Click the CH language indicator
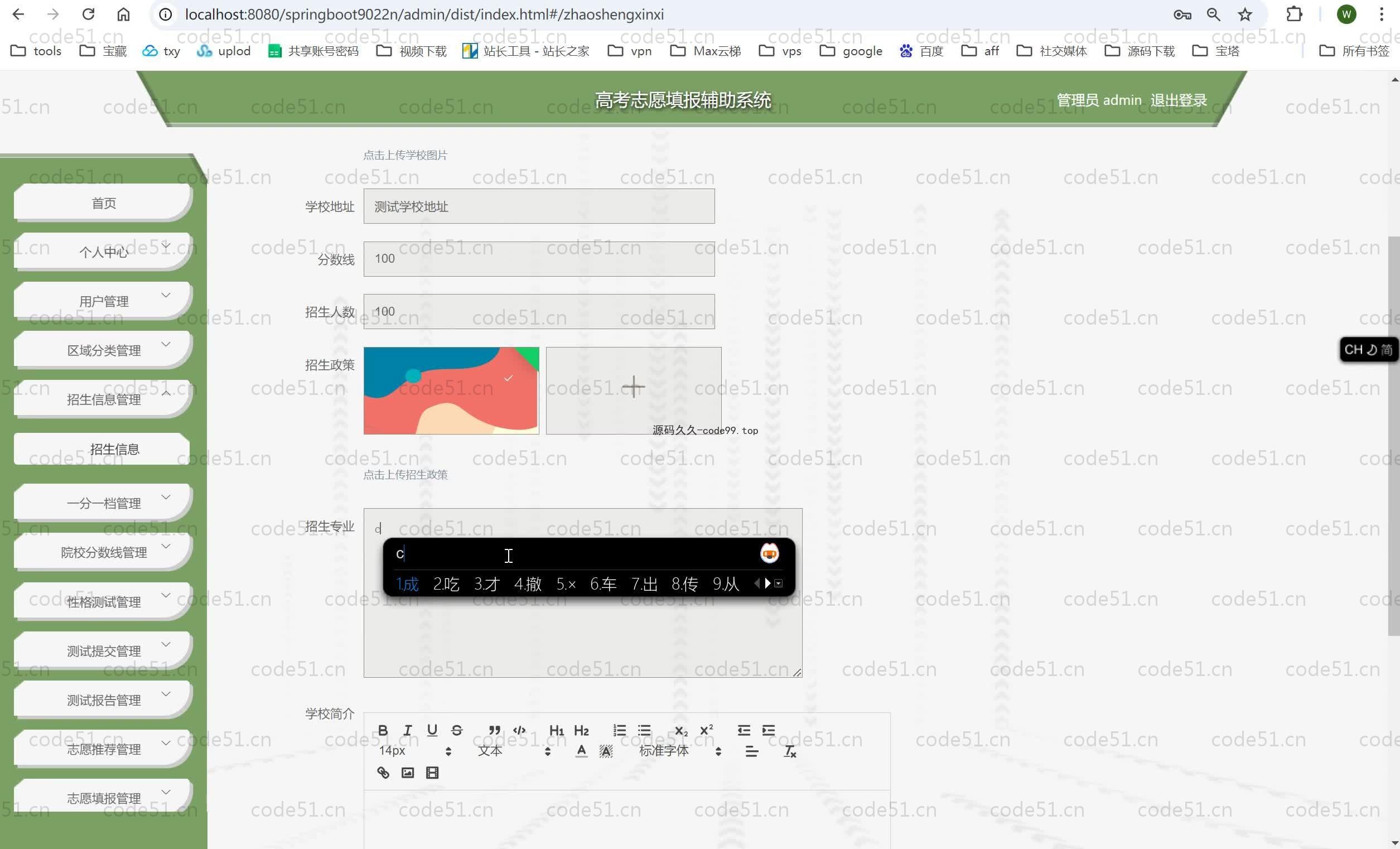 [x=1353, y=350]
